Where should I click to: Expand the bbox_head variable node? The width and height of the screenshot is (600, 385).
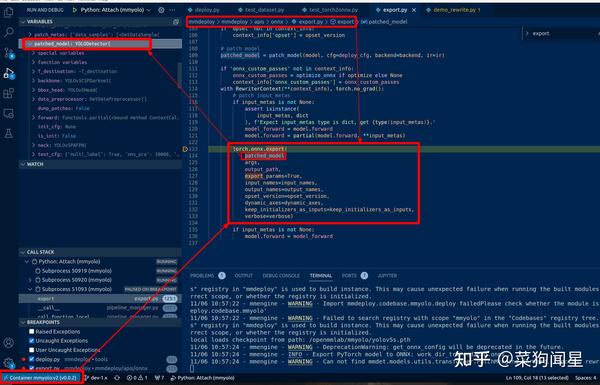tap(34, 90)
